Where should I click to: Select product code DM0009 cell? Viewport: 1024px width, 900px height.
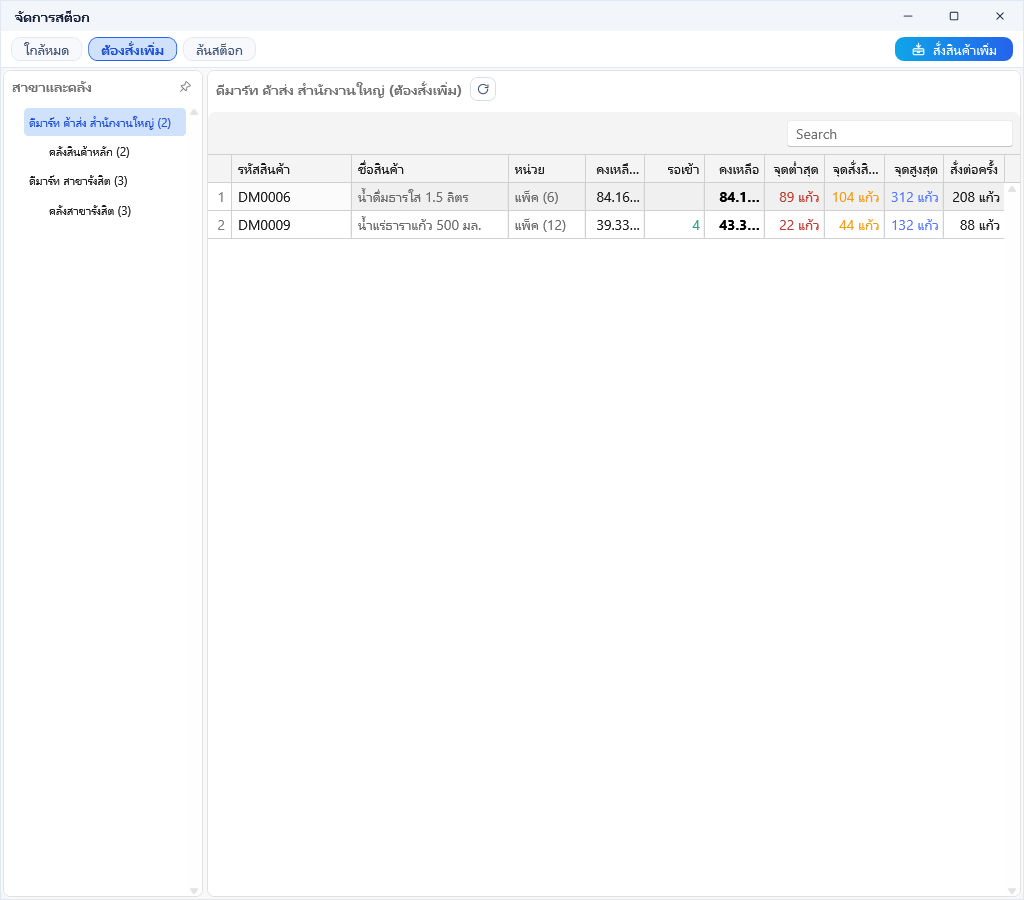click(291, 225)
